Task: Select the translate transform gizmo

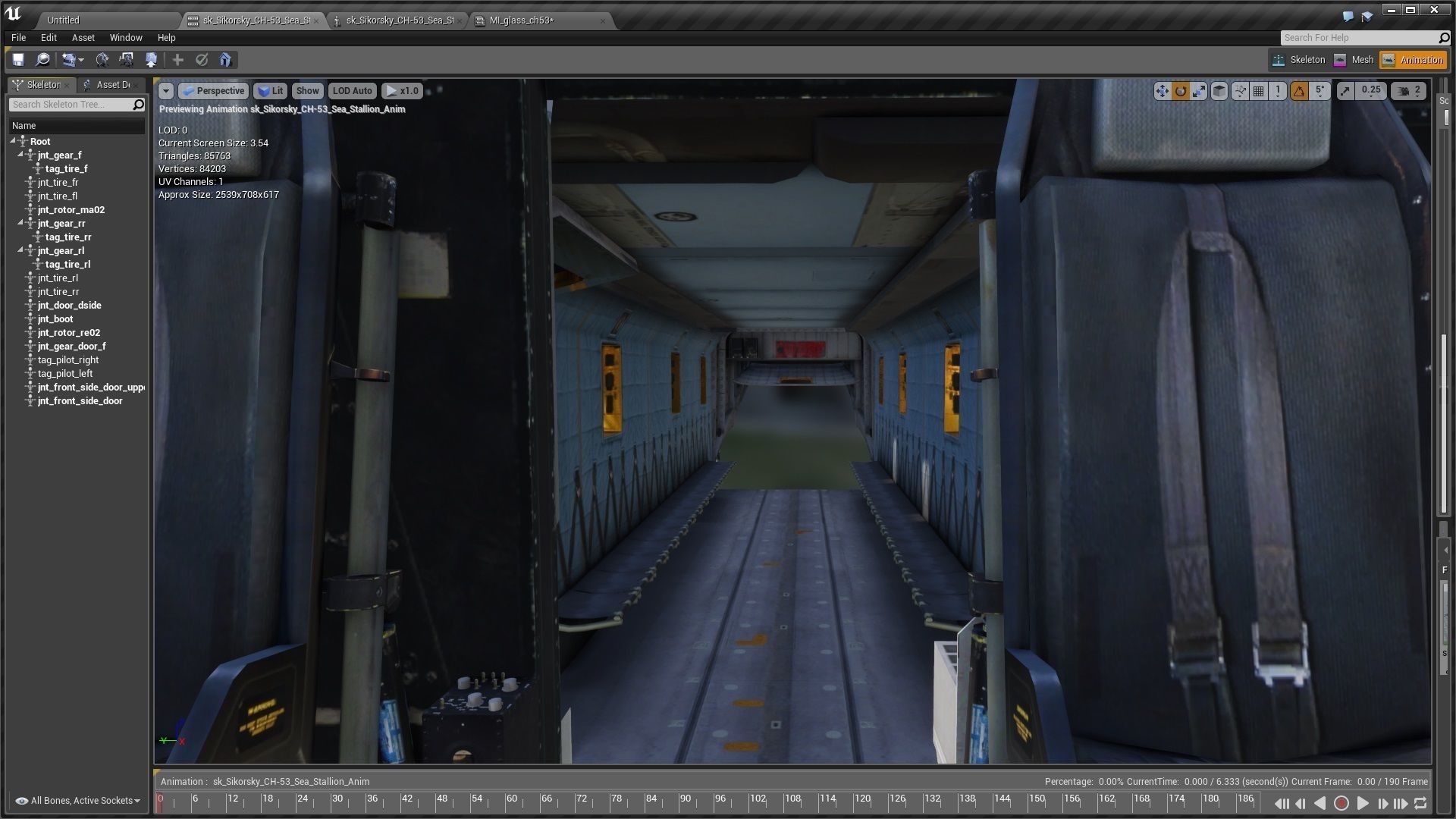Action: (x=1162, y=91)
